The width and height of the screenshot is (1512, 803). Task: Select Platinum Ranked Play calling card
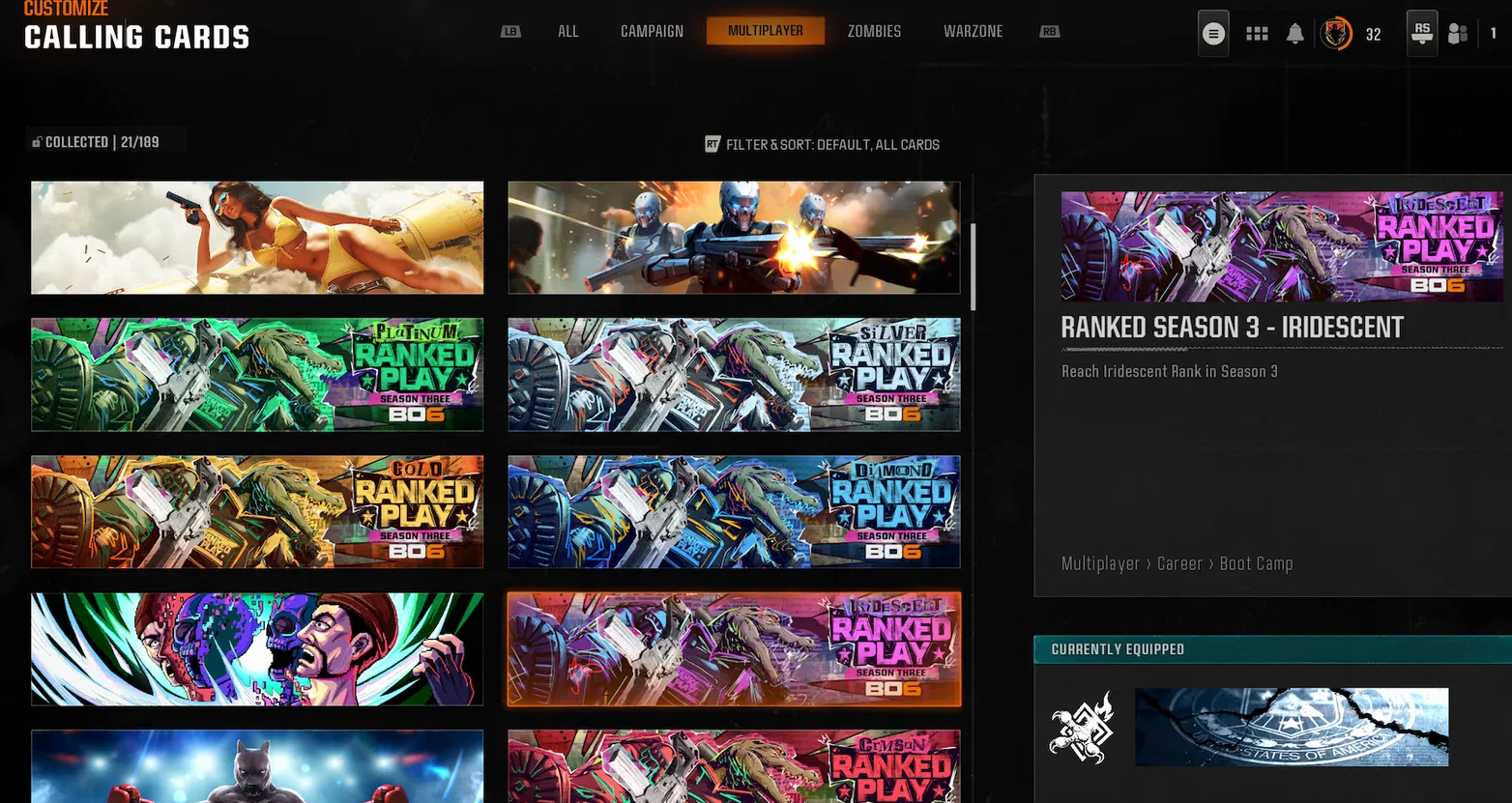pyautogui.click(x=257, y=375)
